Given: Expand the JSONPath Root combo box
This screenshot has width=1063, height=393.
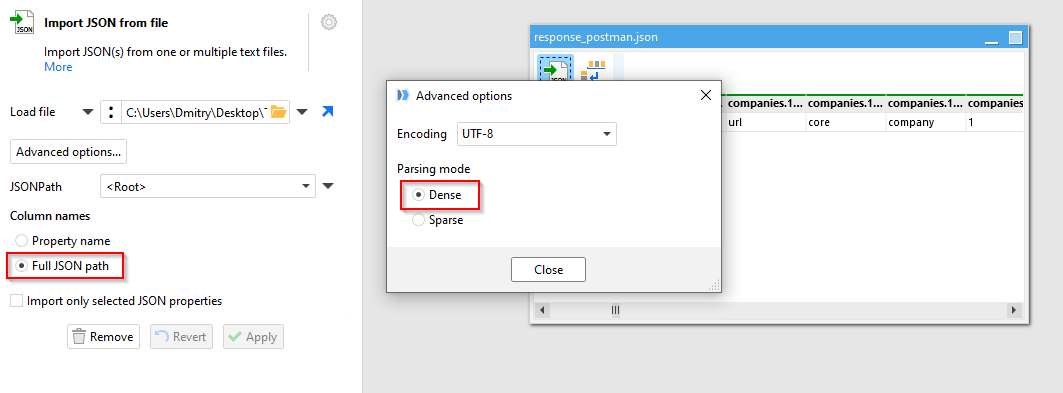Looking at the screenshot, I should coord(207,186).
